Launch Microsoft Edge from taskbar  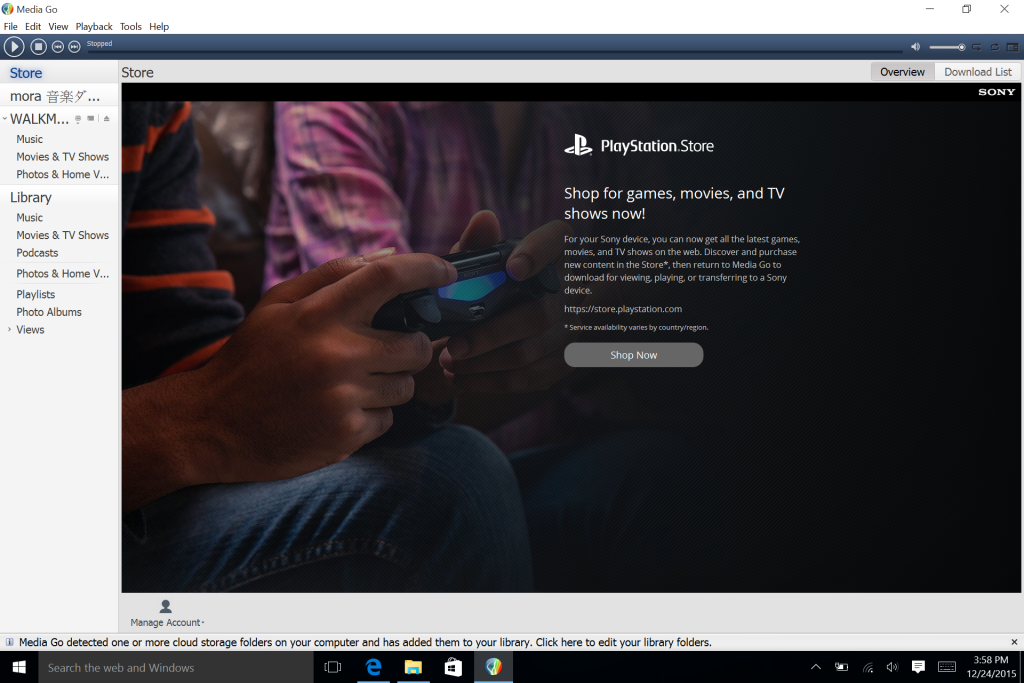tap(374, 667)
